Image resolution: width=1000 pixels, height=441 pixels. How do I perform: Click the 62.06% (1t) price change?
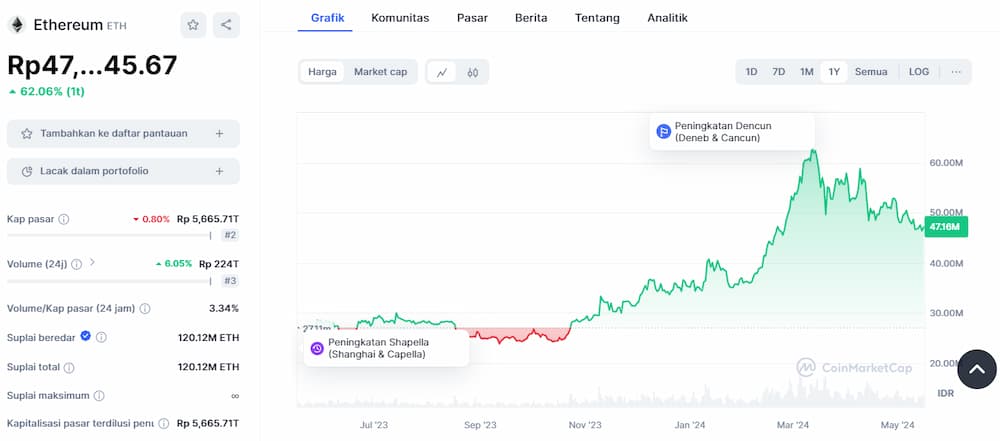click(46, 91)
